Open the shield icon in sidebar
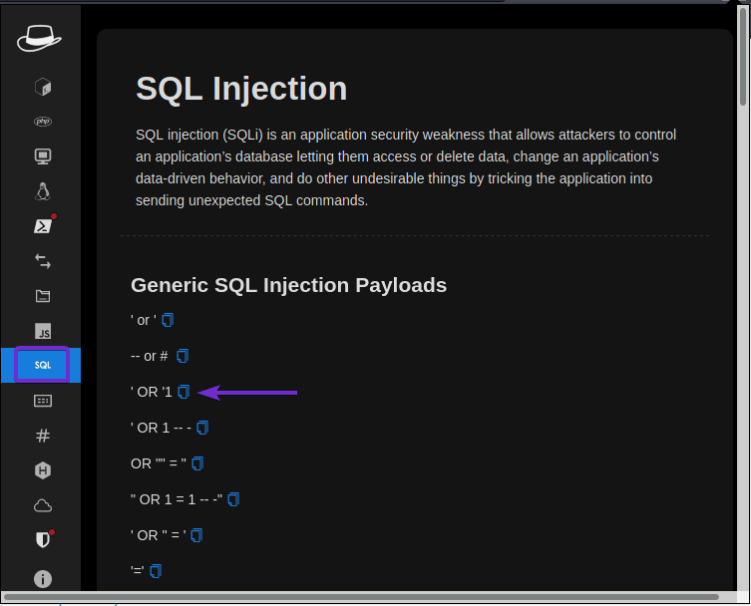The height and width of the screenshot is (606, 751). (x=42, y=540)
